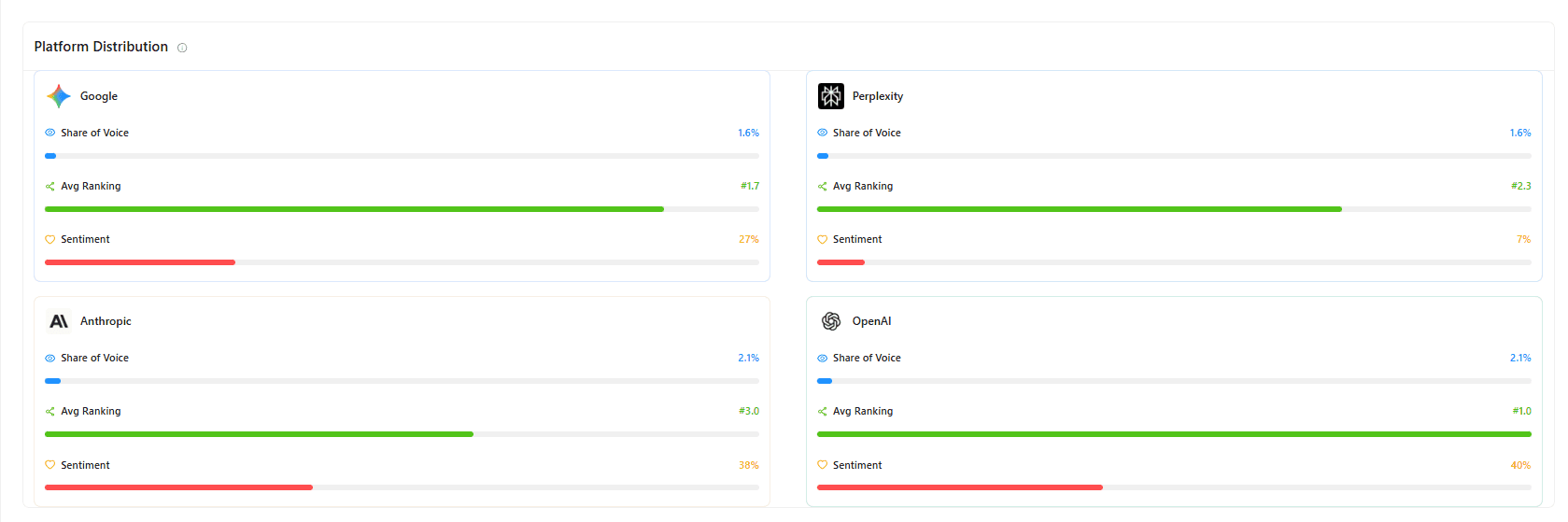Click the Google Avg Ranking green bar

354,209
